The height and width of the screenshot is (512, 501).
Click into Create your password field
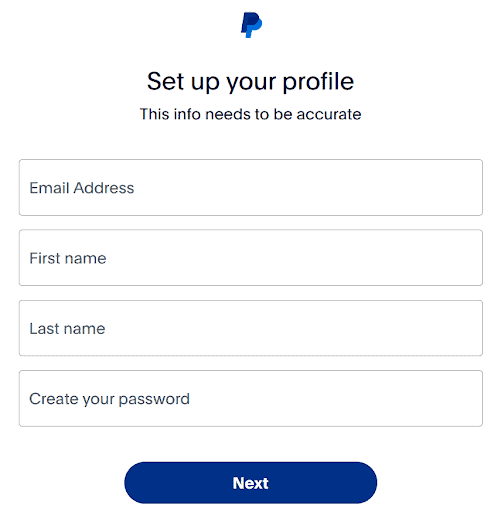coord(251,398)
